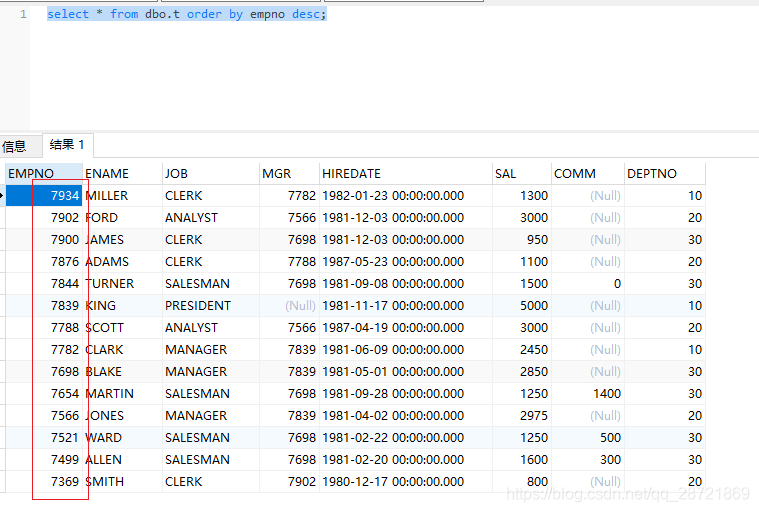Click DEPTNO 10 in MILLER row
Viewport: 759px width, 512px height.
pos(665,196)
